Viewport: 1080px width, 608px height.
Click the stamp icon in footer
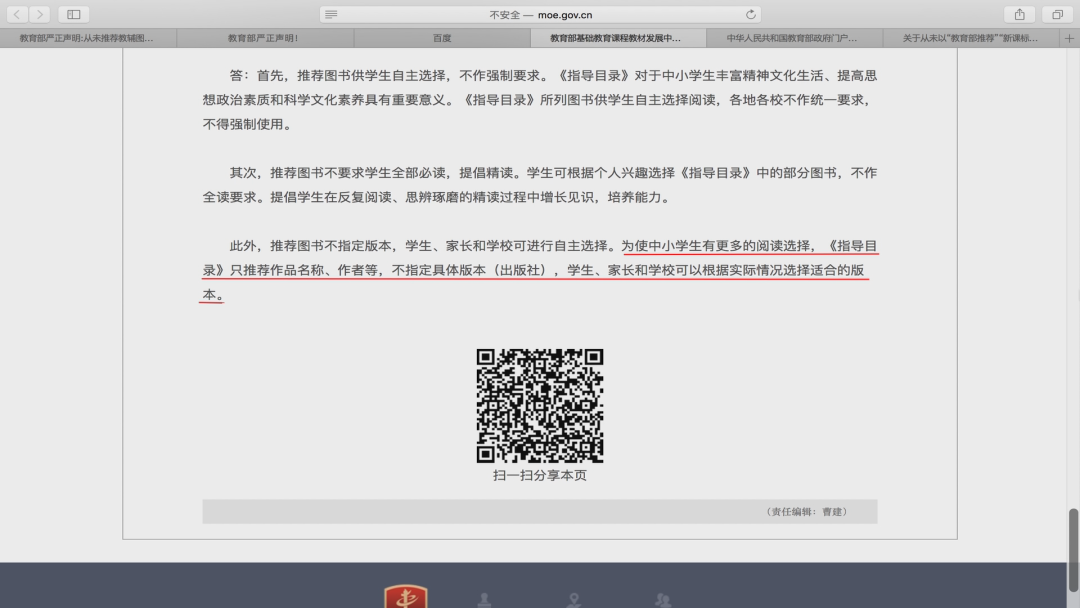(485, 600)
